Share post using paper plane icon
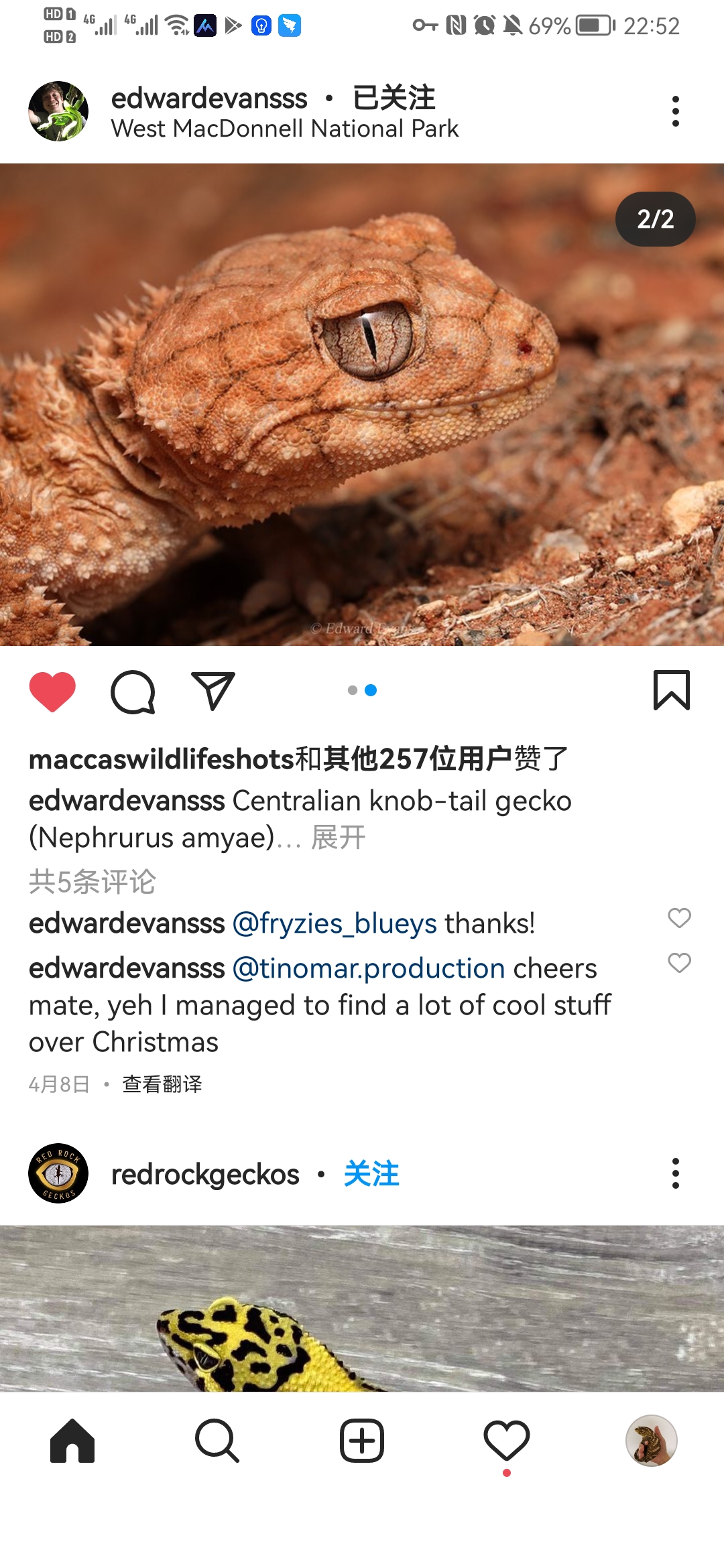The height and width of the screenshot is (1568, 724). tap(213, 690)
